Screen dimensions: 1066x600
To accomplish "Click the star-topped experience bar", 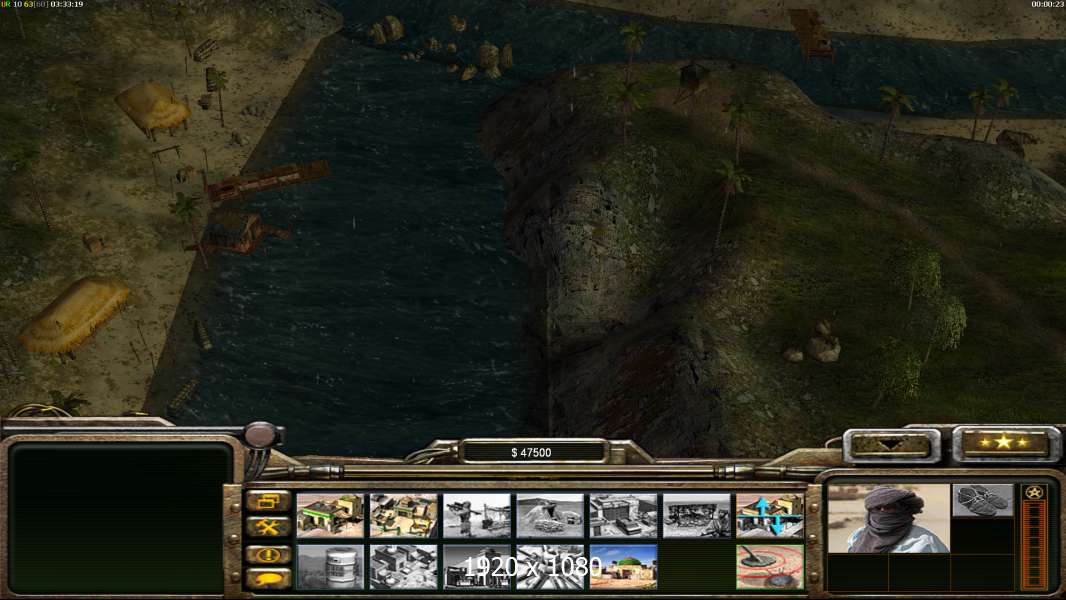I will pyautogui.click(x=1034, y=537).
